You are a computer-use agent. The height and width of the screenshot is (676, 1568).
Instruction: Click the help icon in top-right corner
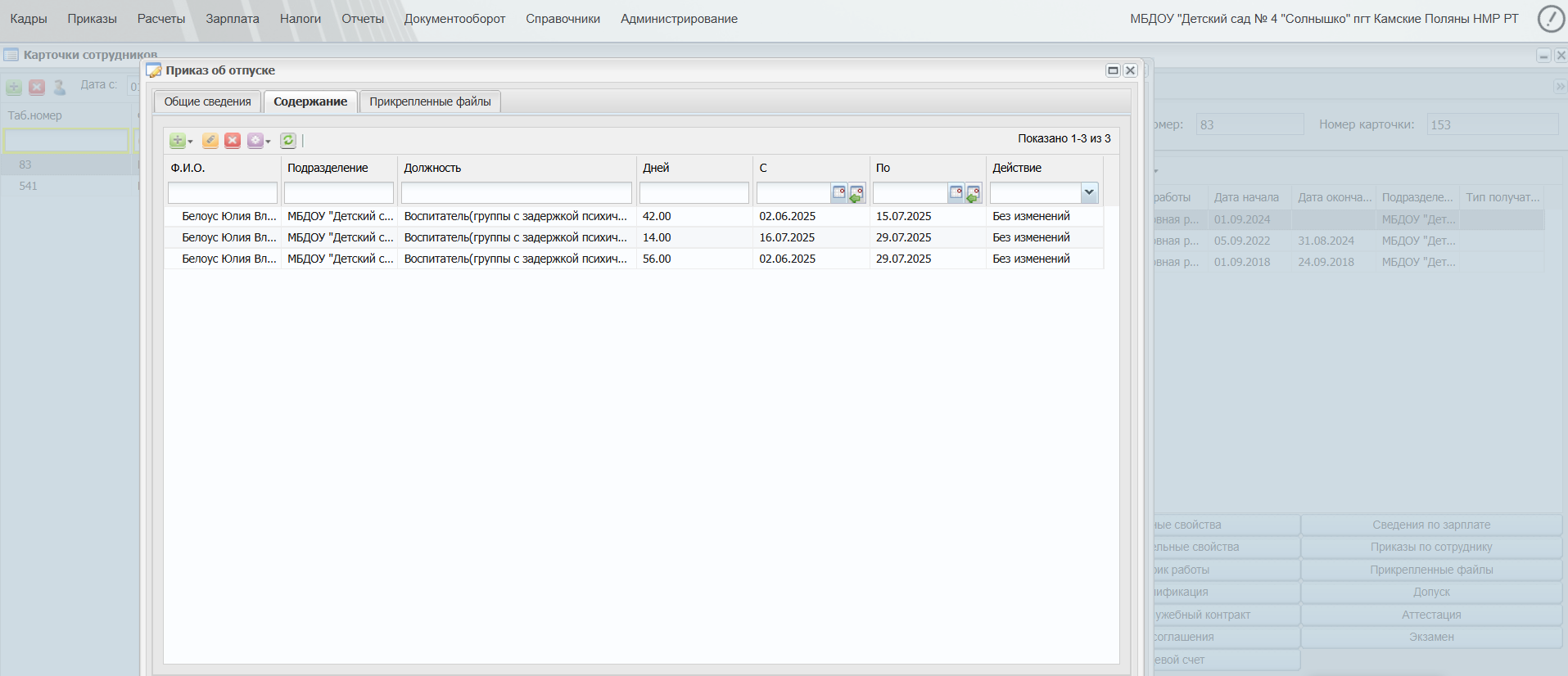click(x=1551, y=18)
